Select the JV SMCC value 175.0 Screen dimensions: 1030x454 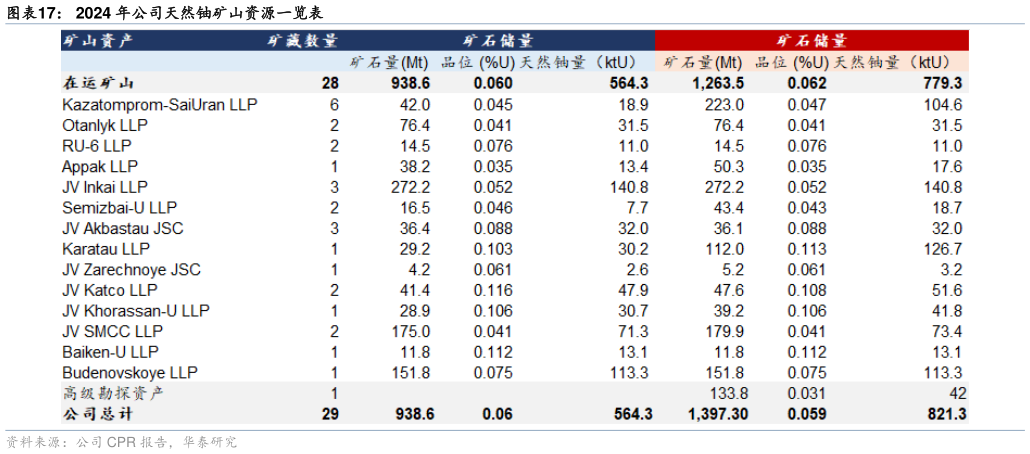coord(413,331)
